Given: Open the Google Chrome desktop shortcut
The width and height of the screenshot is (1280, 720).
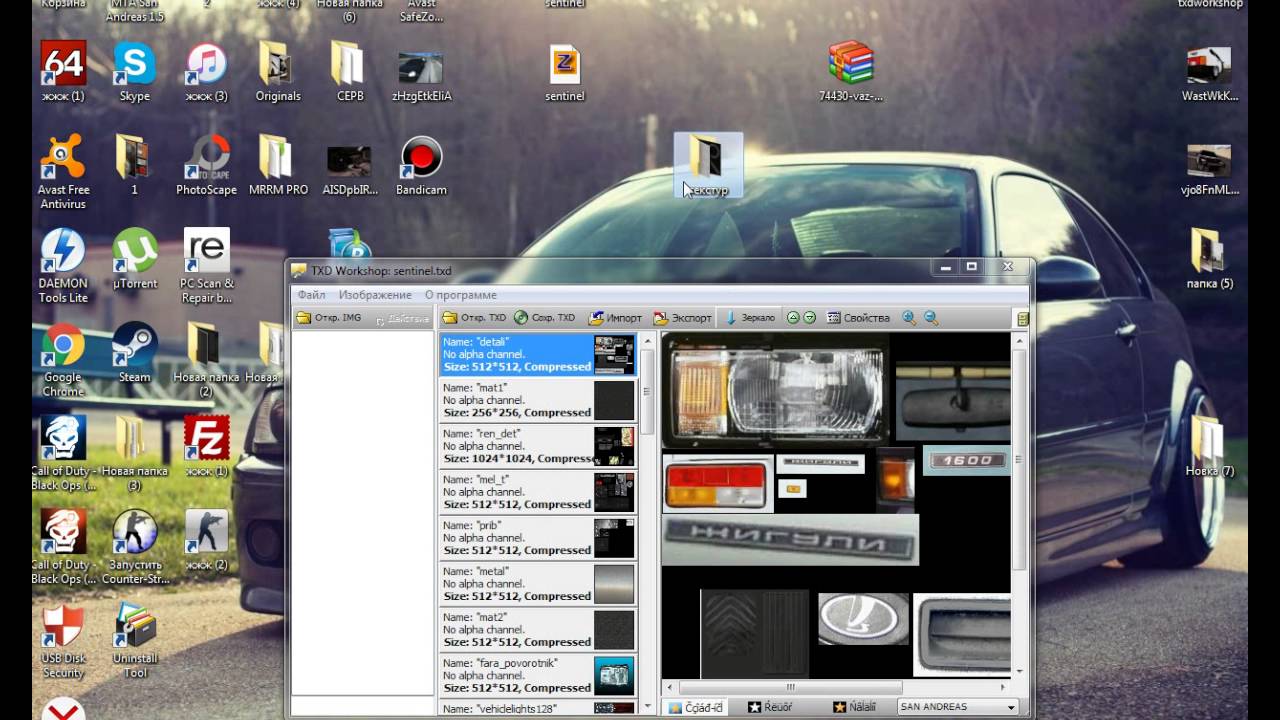Looking at the screenshot, I should [62, 361].
